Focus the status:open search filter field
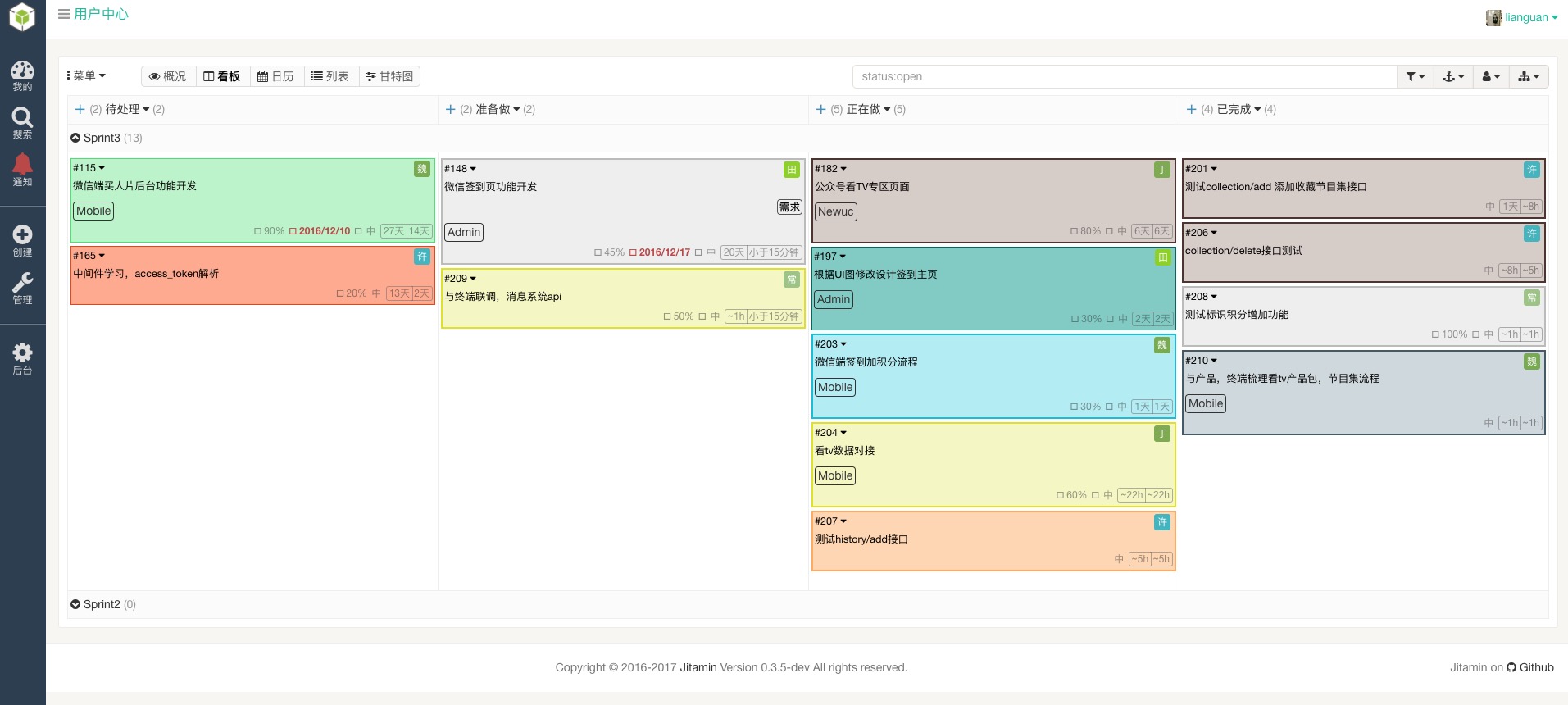 [1123, 76]
